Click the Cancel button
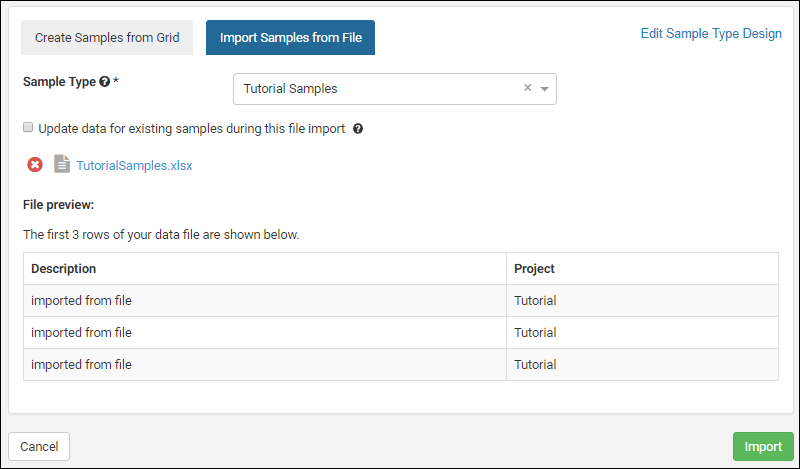The width and height of the screenshot is (800, 469). [39, 446]
